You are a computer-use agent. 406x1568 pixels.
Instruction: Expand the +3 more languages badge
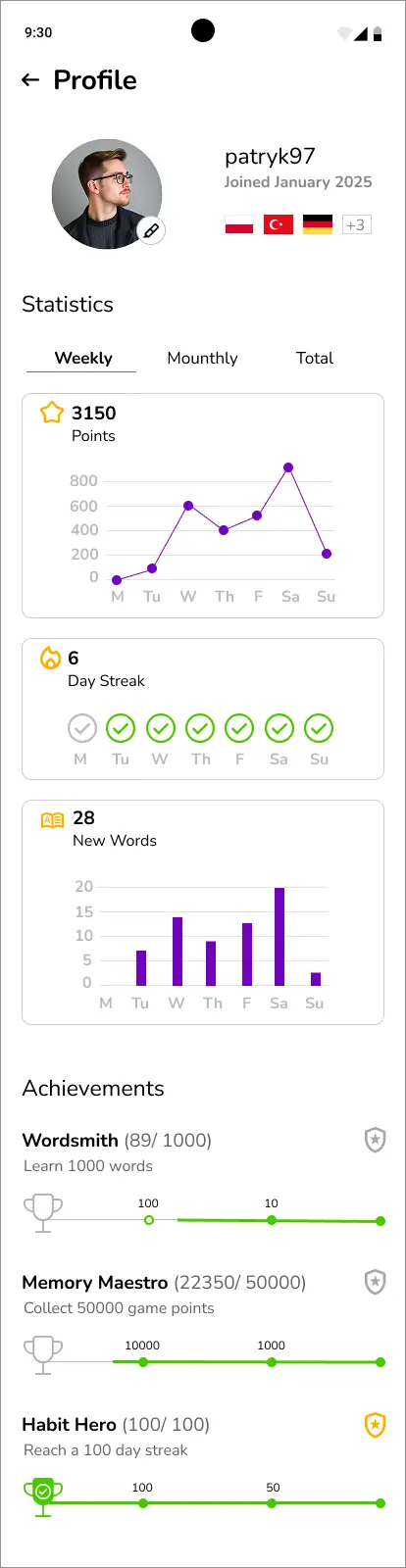pos(356,224)
